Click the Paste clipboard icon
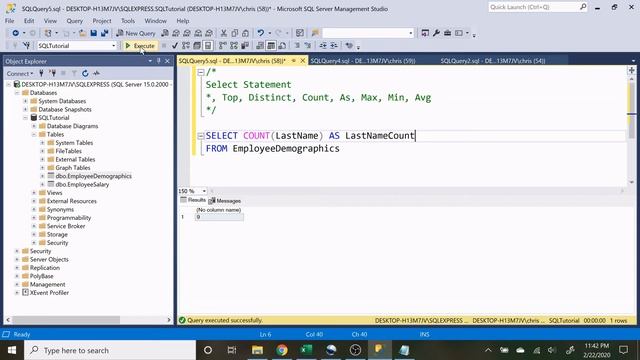This screenshot has height=360, width=640. point(245,33)
